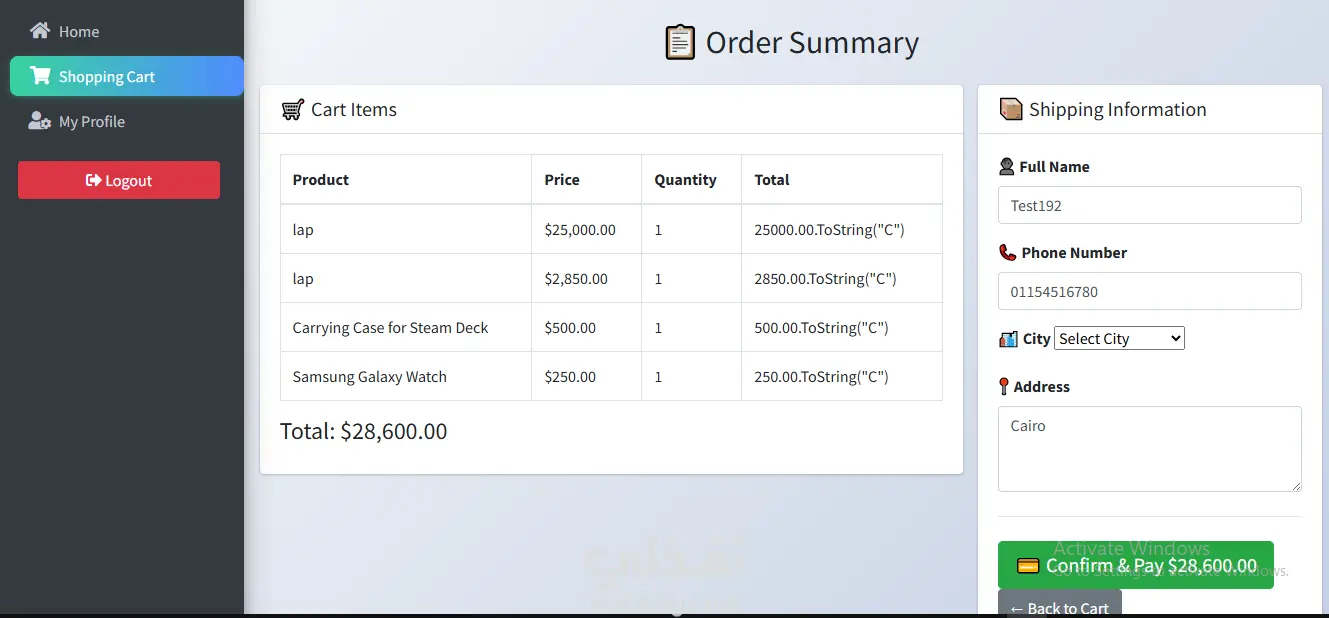Click the package icon beside Shipping Information
Image resolution: width=1329 pixels, height=618 pixels.
click(x=1011, y=109)
